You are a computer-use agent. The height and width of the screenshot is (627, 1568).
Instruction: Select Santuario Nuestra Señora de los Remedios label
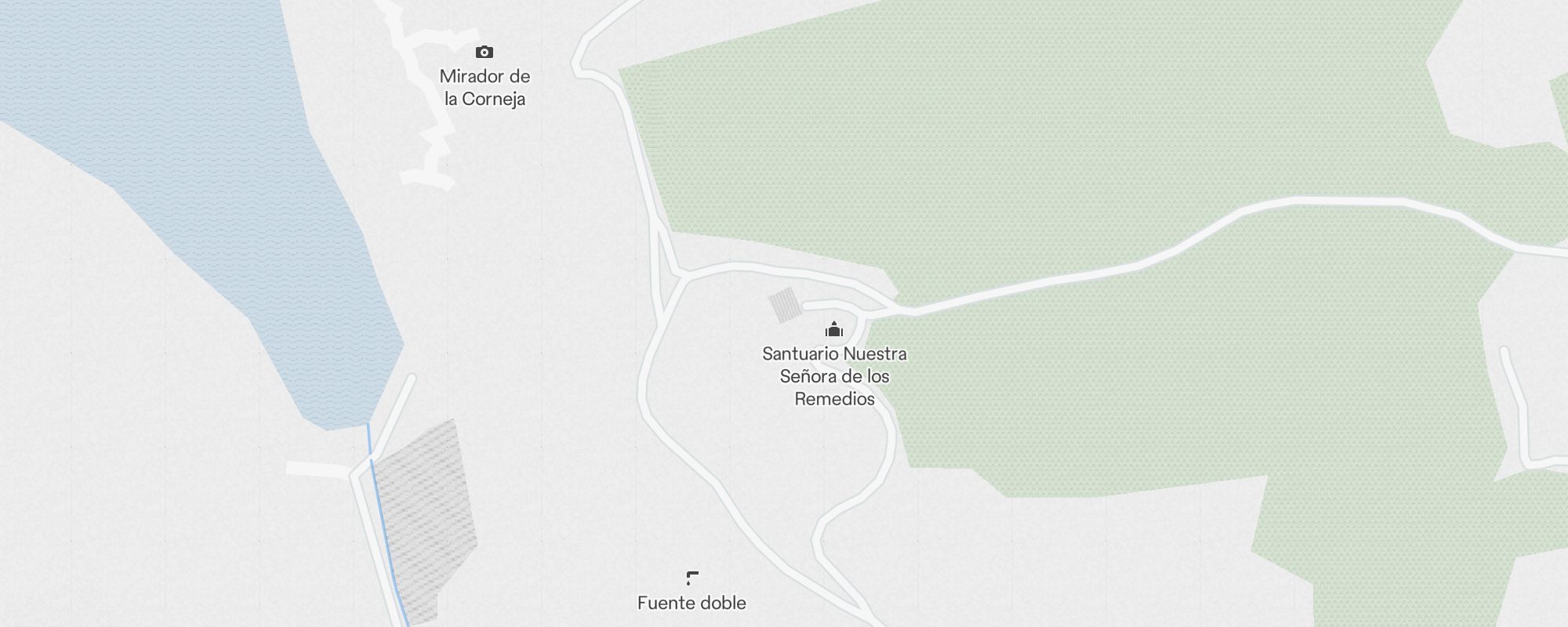[834, 376]
